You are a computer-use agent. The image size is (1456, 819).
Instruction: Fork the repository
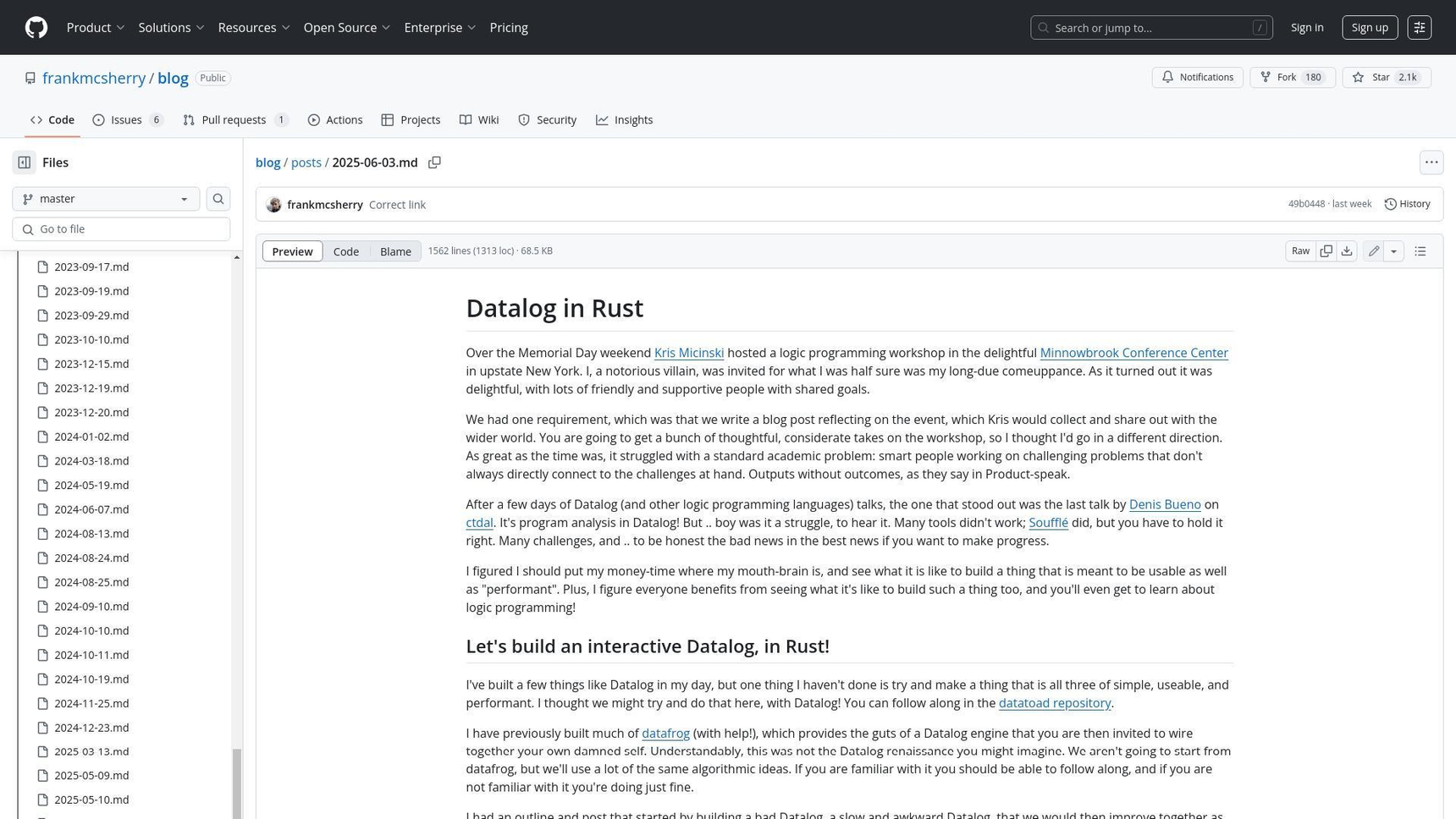1292,77
